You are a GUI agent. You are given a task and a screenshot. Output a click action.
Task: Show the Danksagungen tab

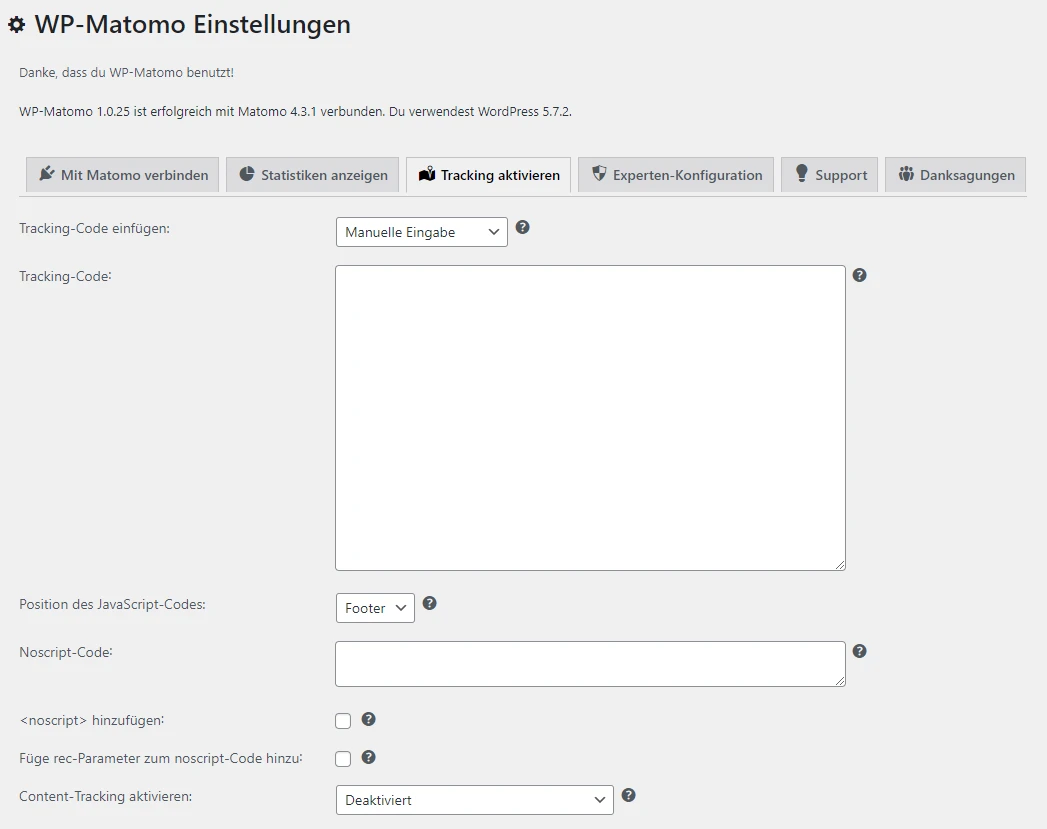pyautogui.click(x=955, y=175)
